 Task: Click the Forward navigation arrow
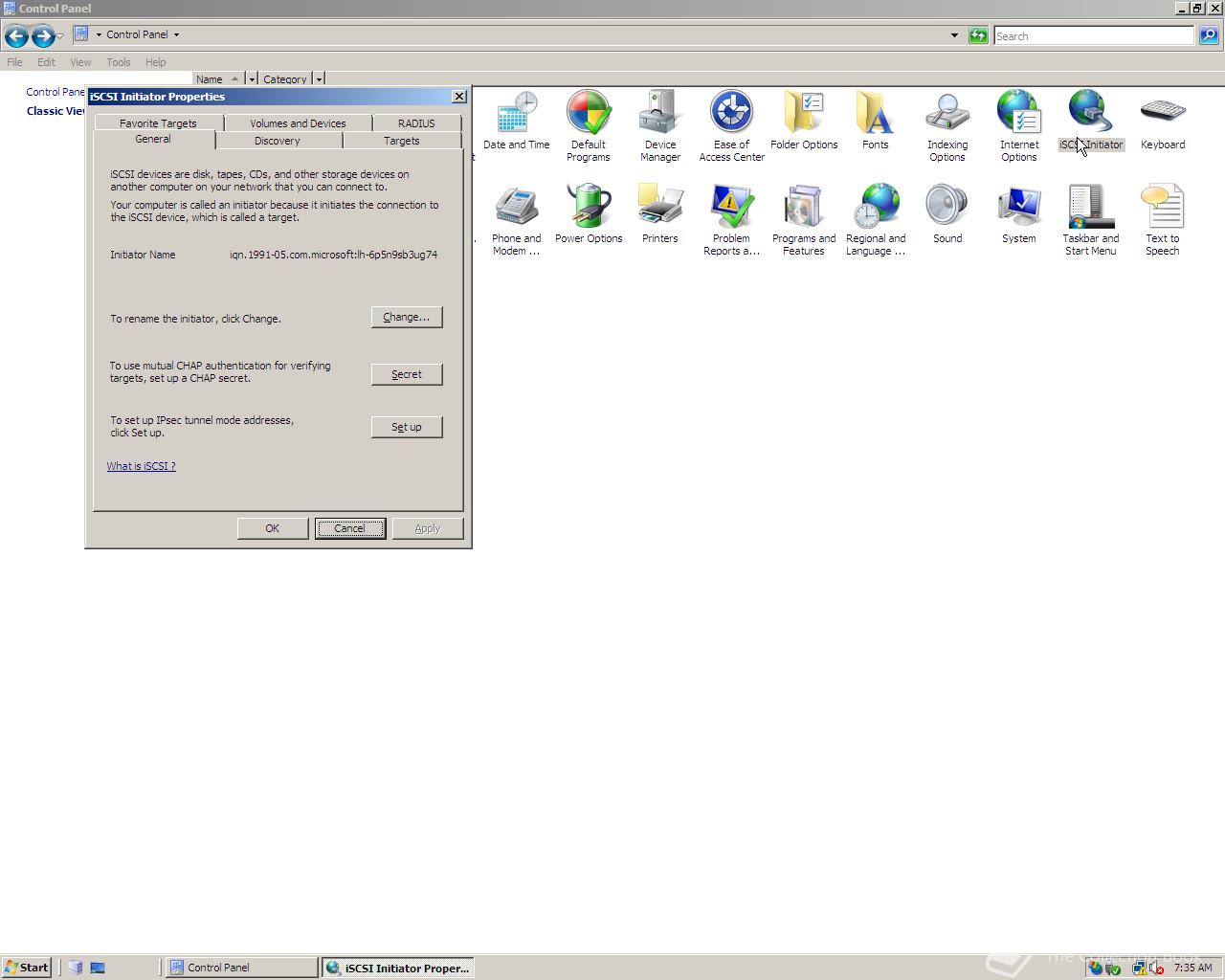[x=43, y=36]
